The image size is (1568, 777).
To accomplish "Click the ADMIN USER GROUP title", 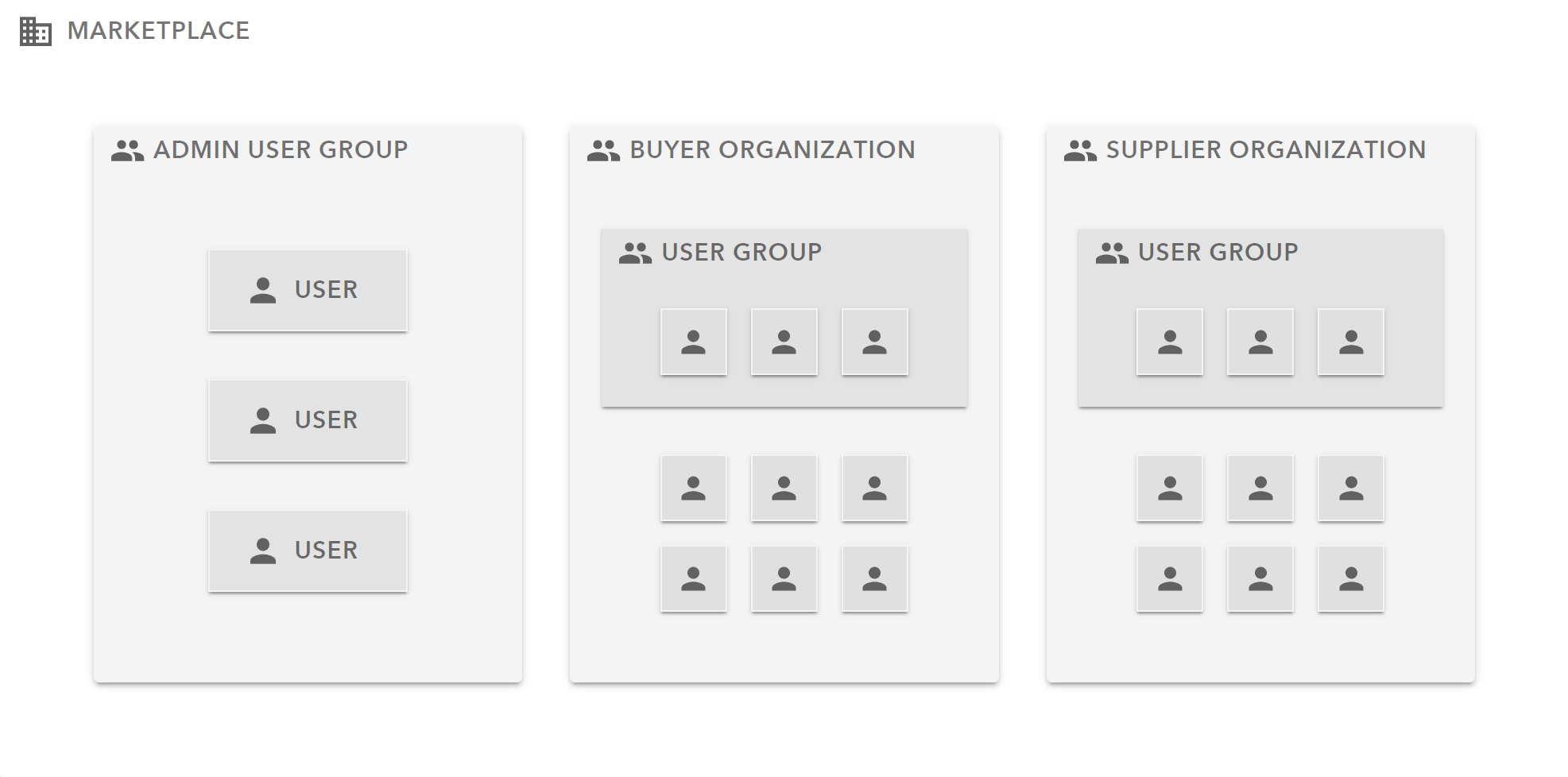I will (x=281, y=149).
